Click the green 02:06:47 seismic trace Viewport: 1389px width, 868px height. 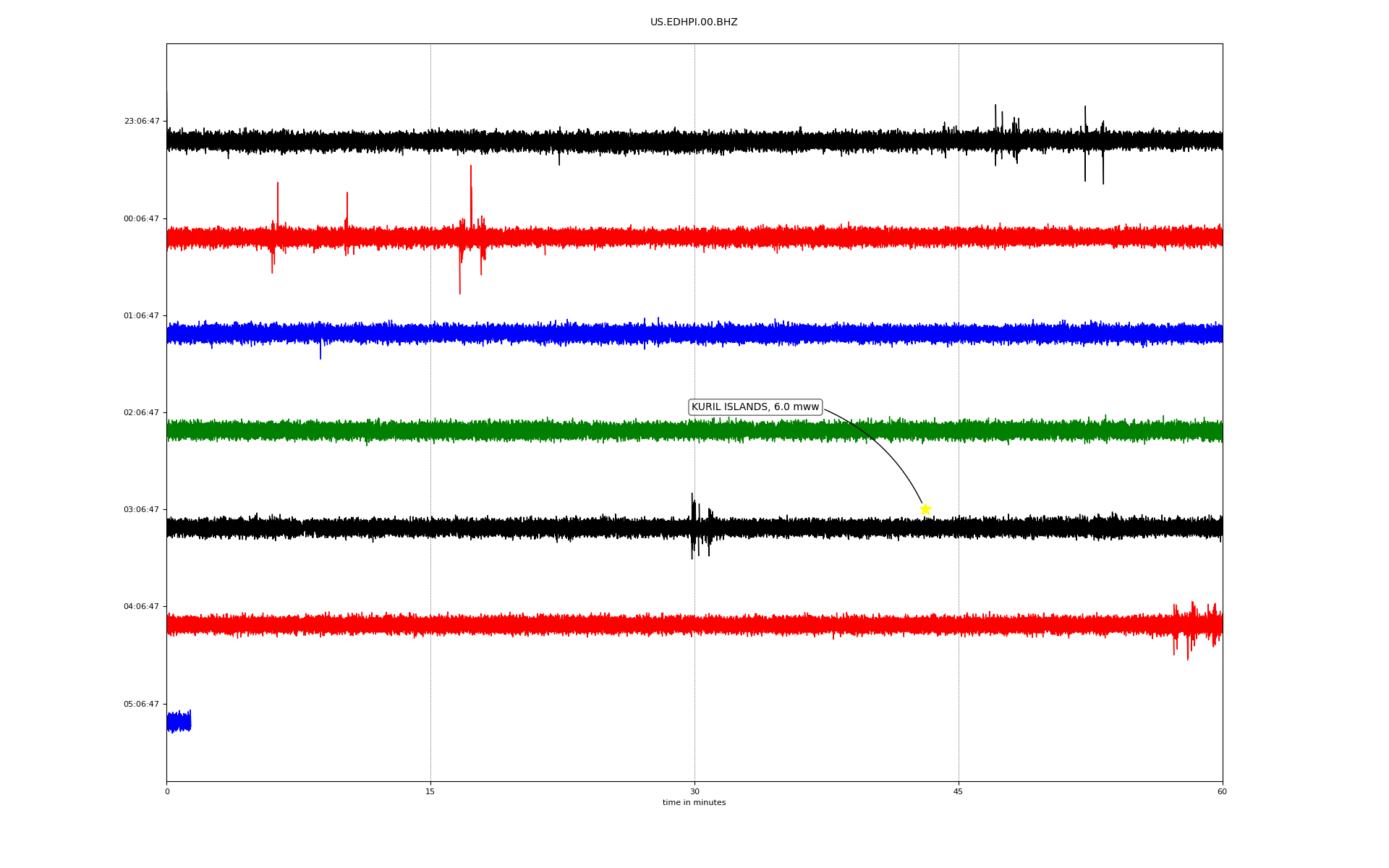[x=694, y=430]
